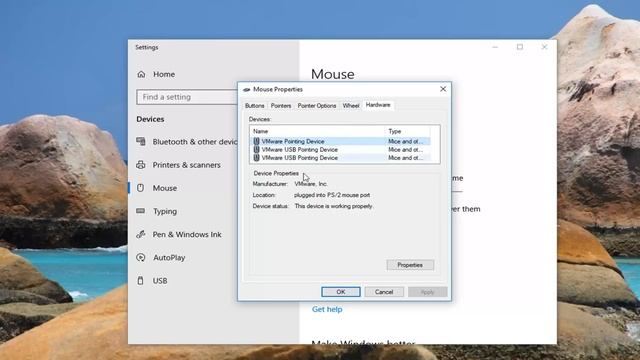This screenshot has height=360, width=640.
Task: Select the USB icon in sidebar
Action: [141, 281]
